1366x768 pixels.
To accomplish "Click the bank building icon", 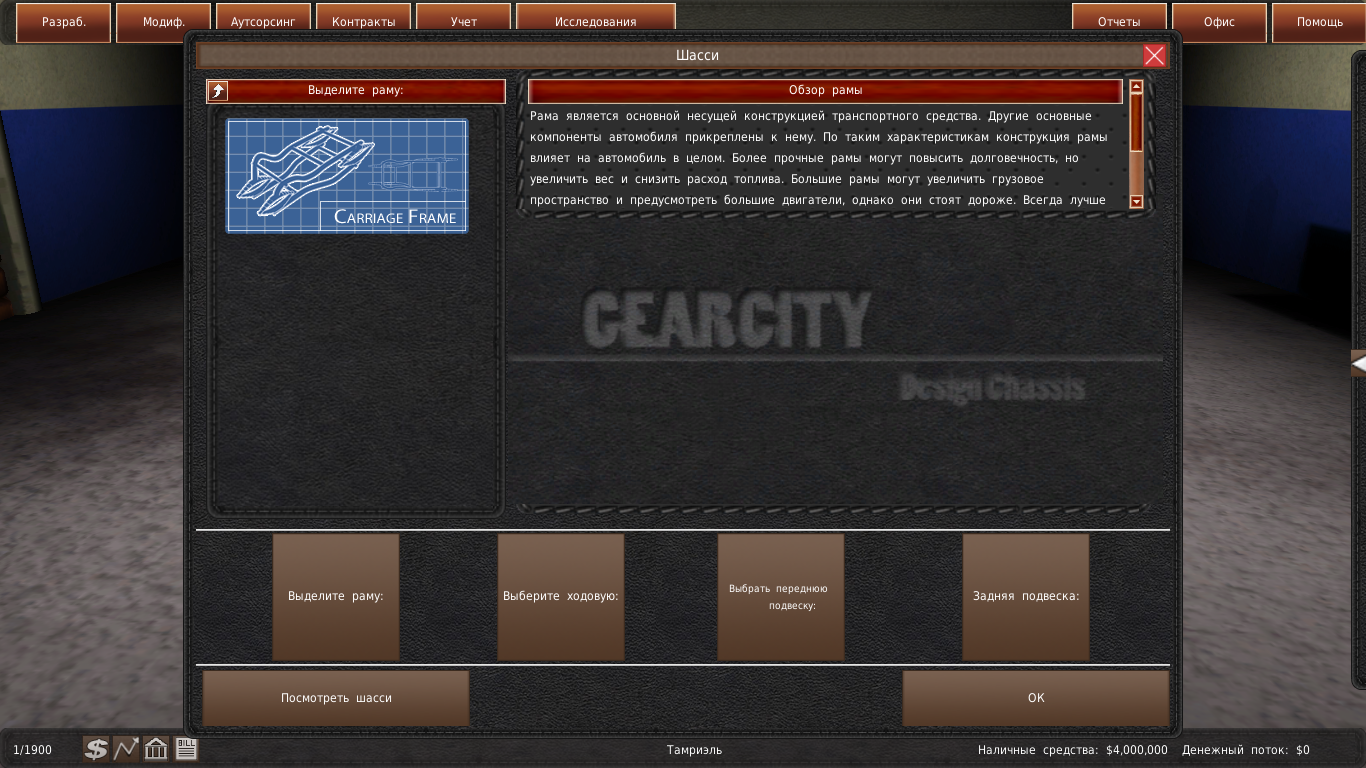I will point(156,749).
